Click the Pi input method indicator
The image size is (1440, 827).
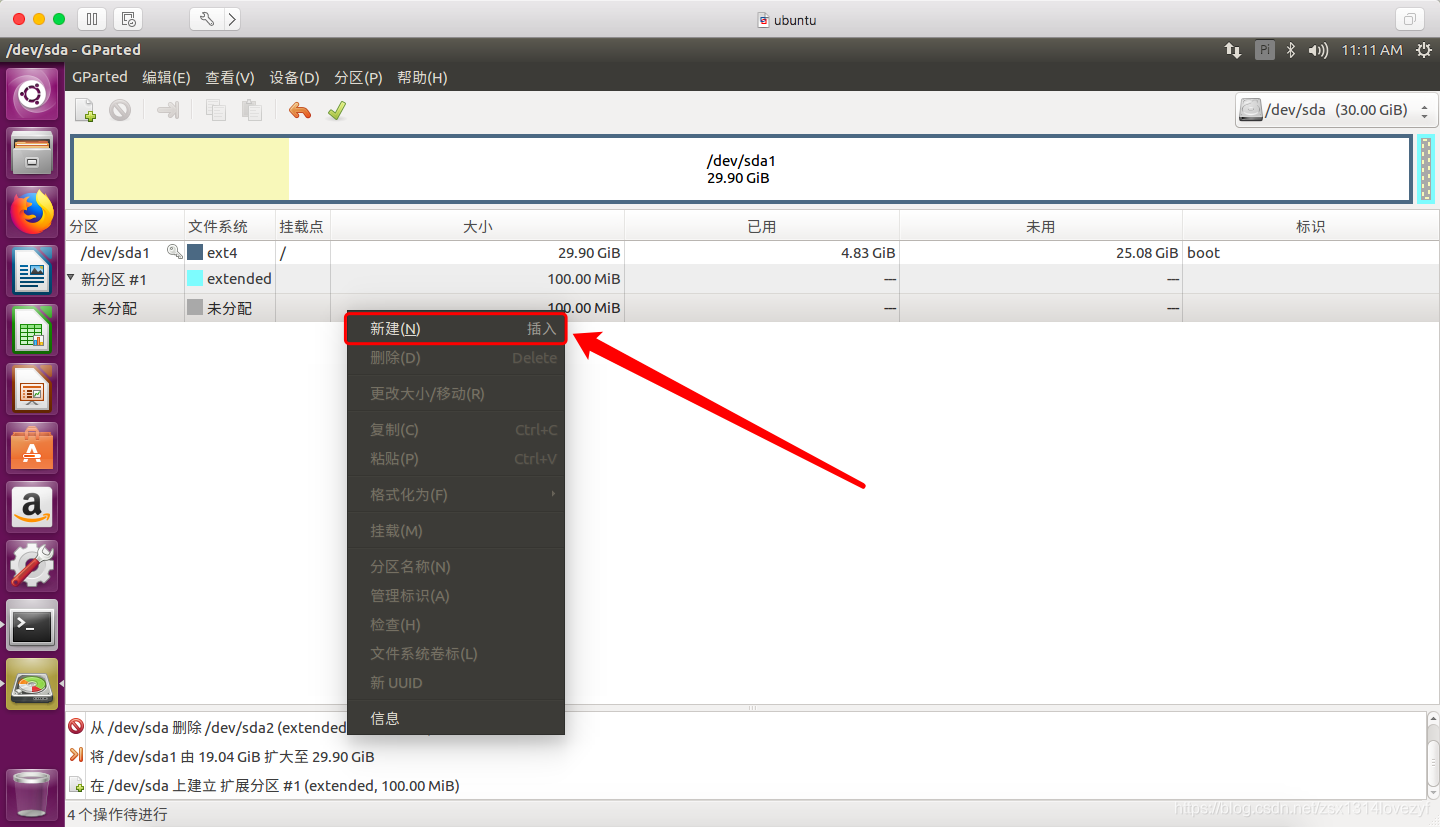click(x=1265, y=50)
